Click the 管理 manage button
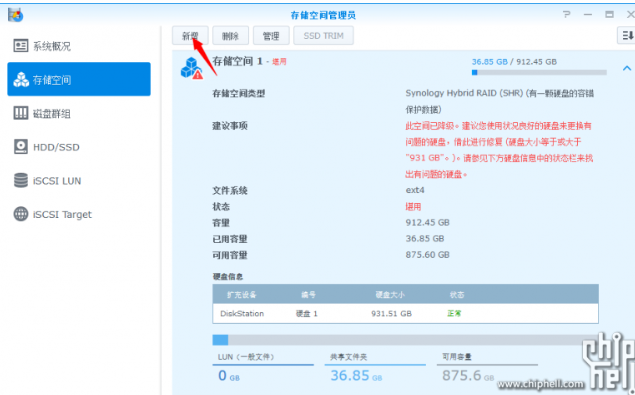 [x=271, y=36]
